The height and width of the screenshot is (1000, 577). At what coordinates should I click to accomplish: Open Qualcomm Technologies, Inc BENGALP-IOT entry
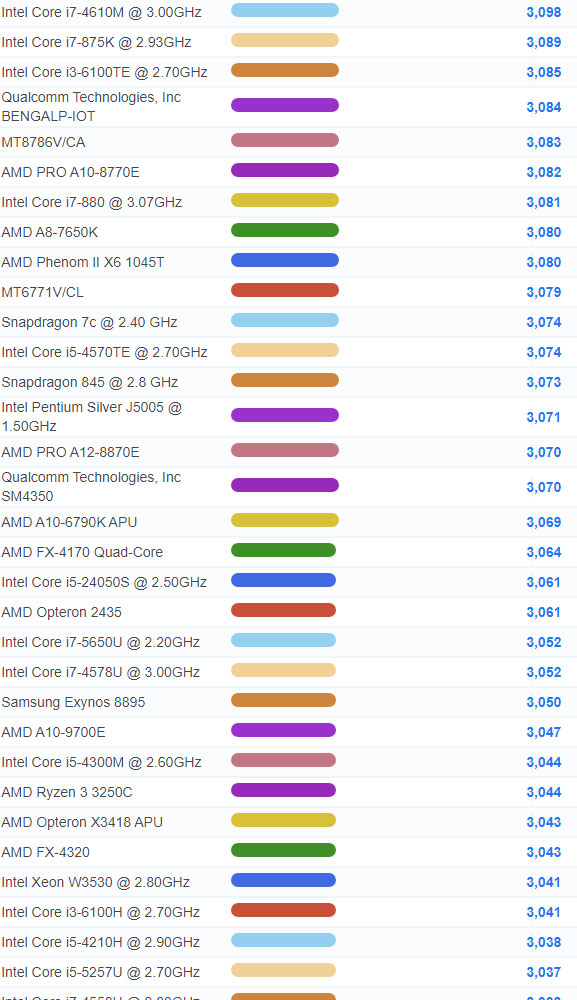91,107
